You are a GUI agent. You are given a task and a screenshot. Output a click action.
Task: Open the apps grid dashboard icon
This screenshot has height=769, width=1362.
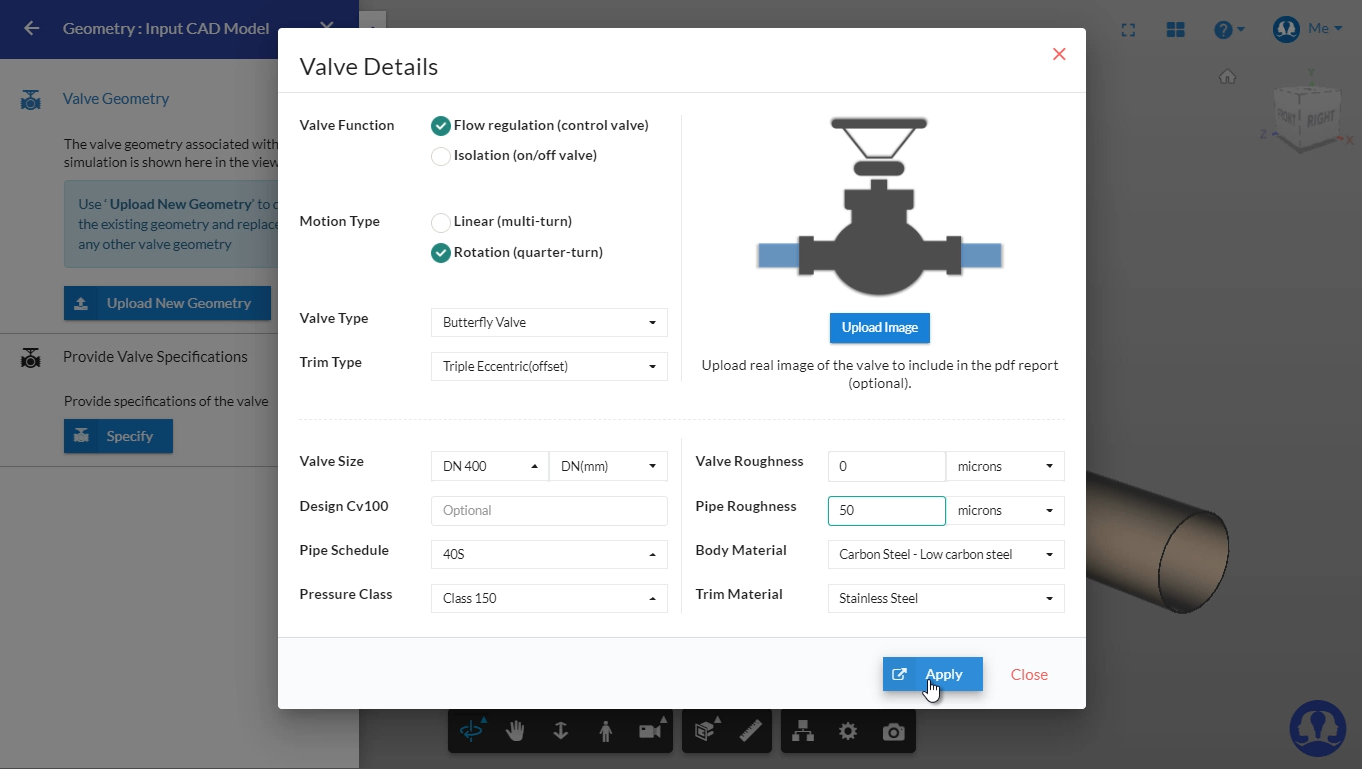(1175, 30)
